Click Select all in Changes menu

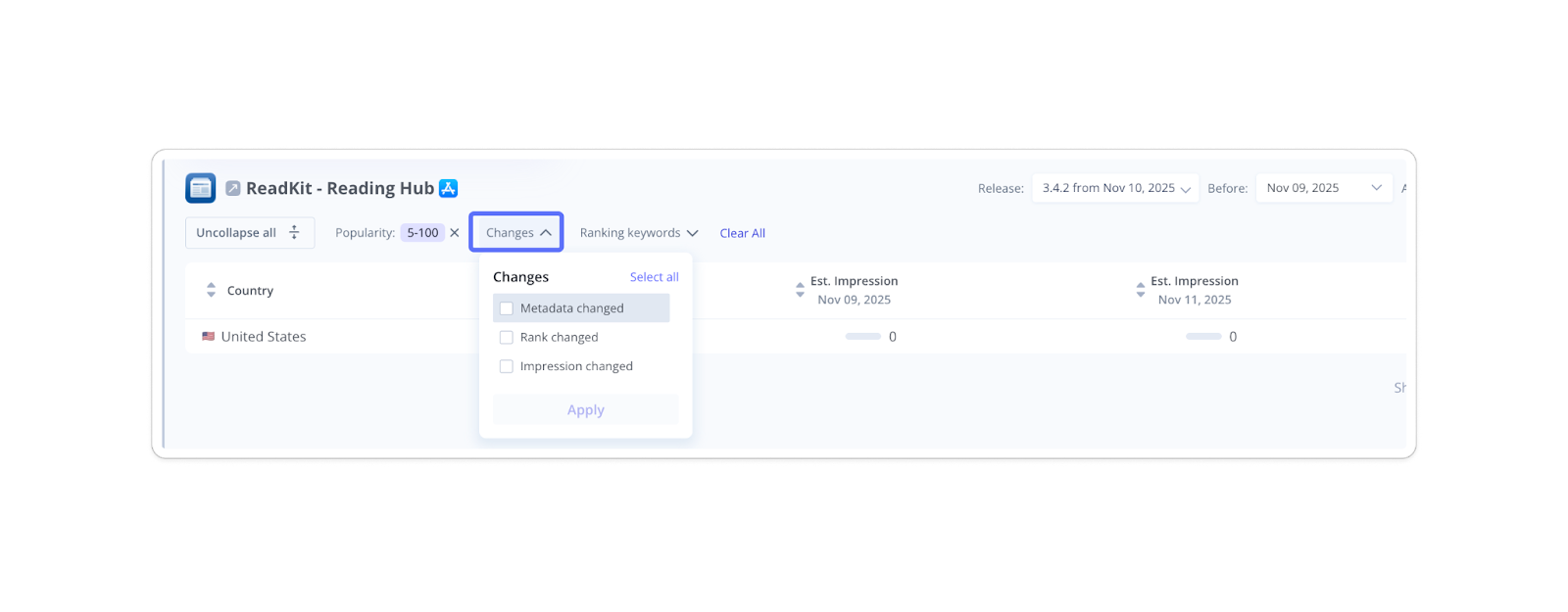click(x=654, y=277)
